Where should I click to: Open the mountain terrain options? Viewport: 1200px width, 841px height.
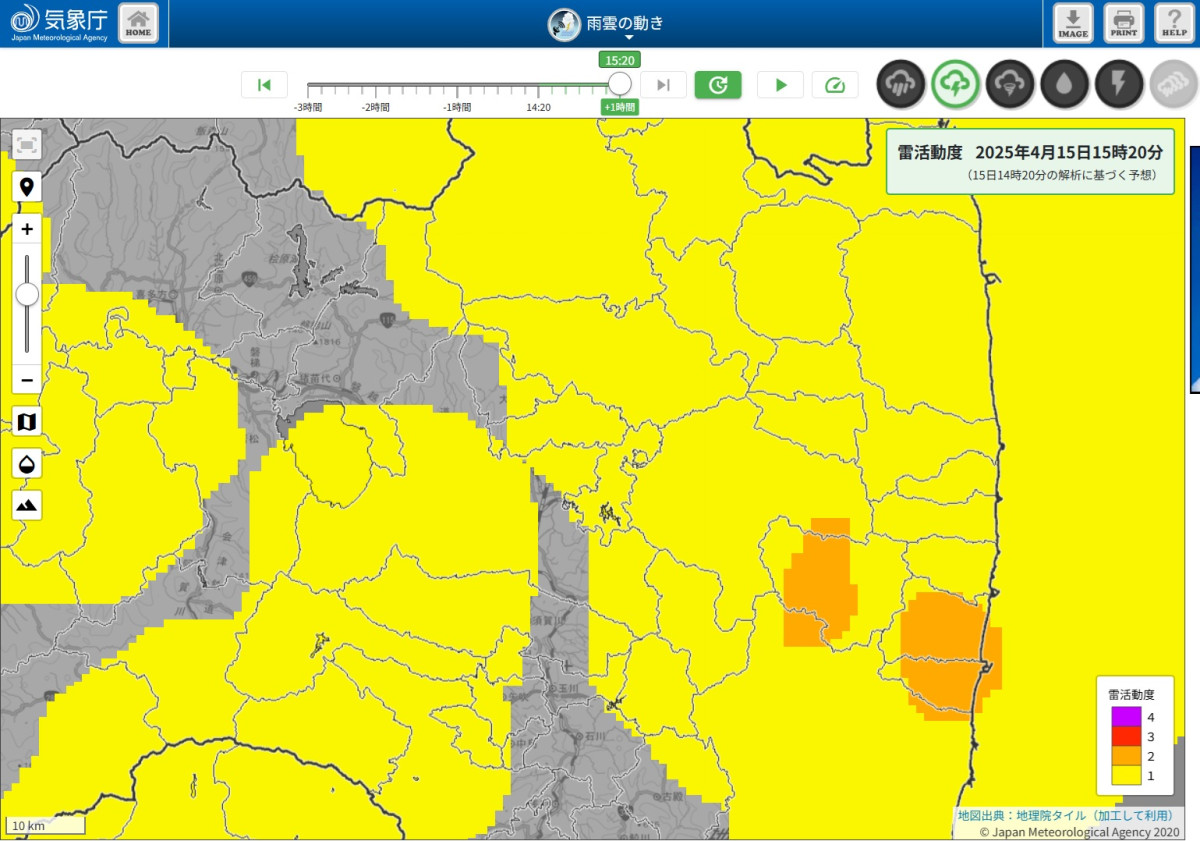(27, 505)
